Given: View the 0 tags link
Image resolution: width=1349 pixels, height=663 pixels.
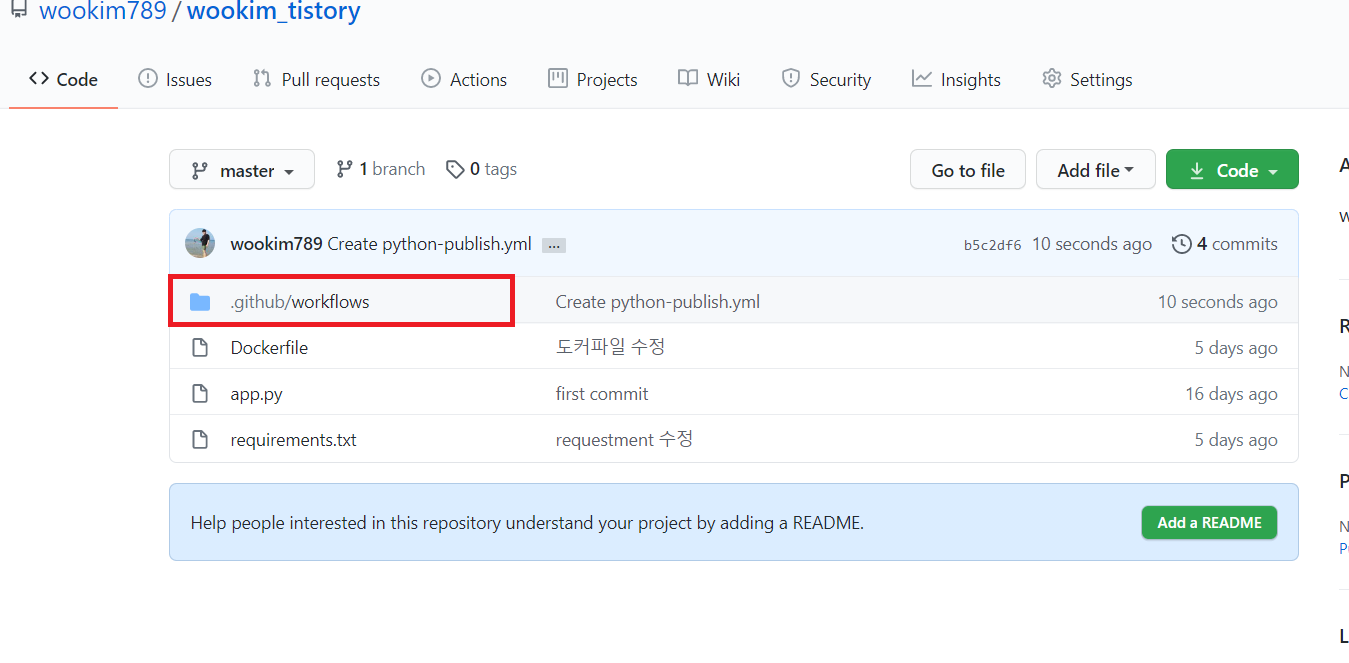Looking at the screenshot, I should [x=482, y=169].
